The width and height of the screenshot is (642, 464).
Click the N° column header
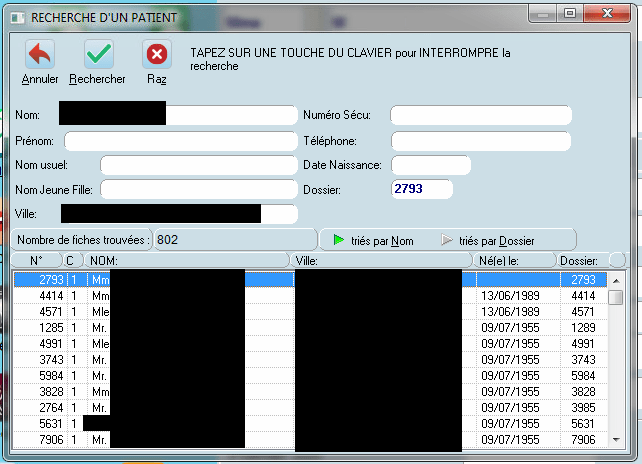[x=36, y=261]
